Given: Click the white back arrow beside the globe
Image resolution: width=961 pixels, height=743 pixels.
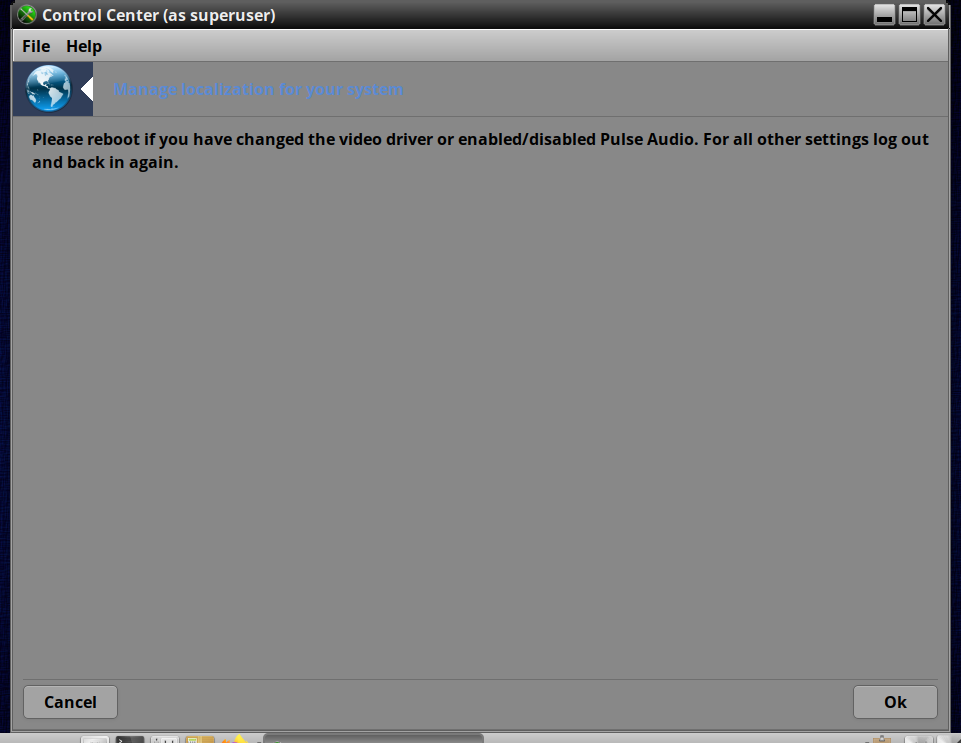Looking at the screenshot, I should click(87, 90).
